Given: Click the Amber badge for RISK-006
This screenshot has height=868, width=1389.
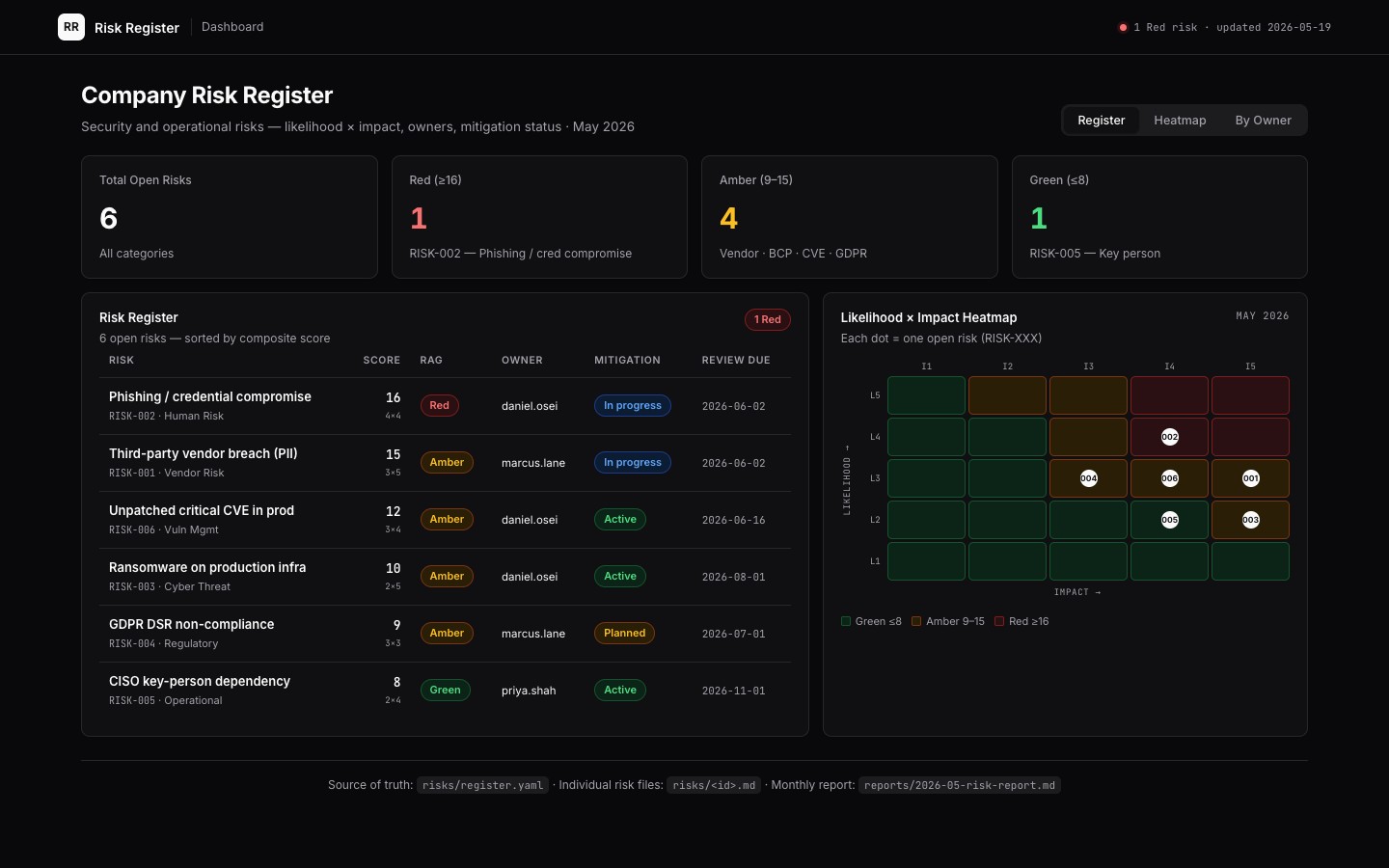Looking at the screenshot, I should 447,519.
